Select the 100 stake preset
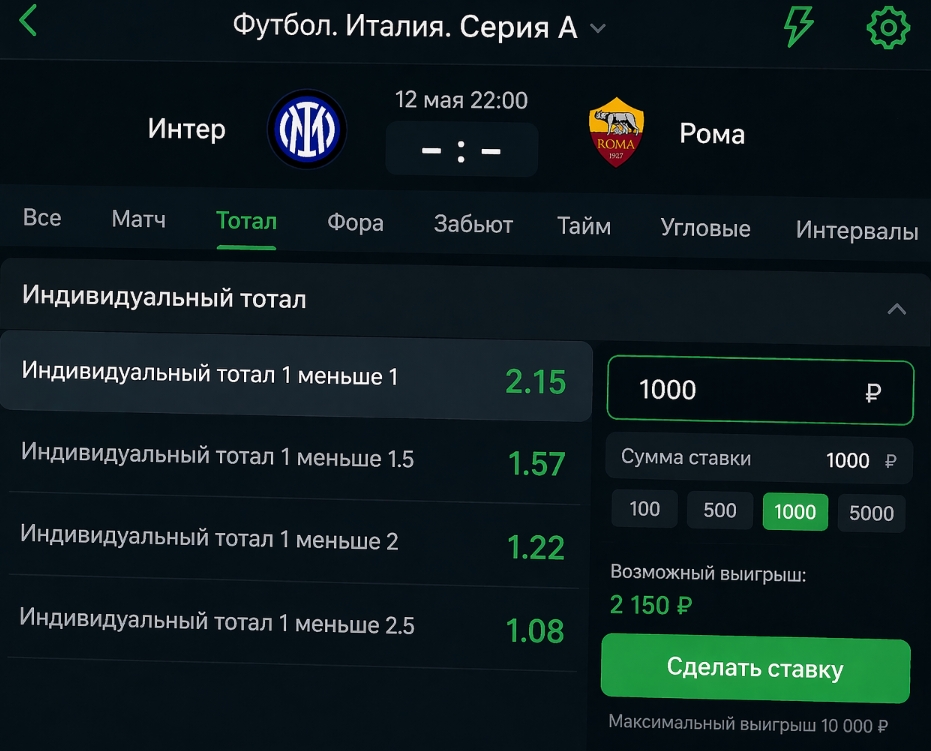Screen dimensions: 931x751 pyautogui.click(x=644, y=509)
